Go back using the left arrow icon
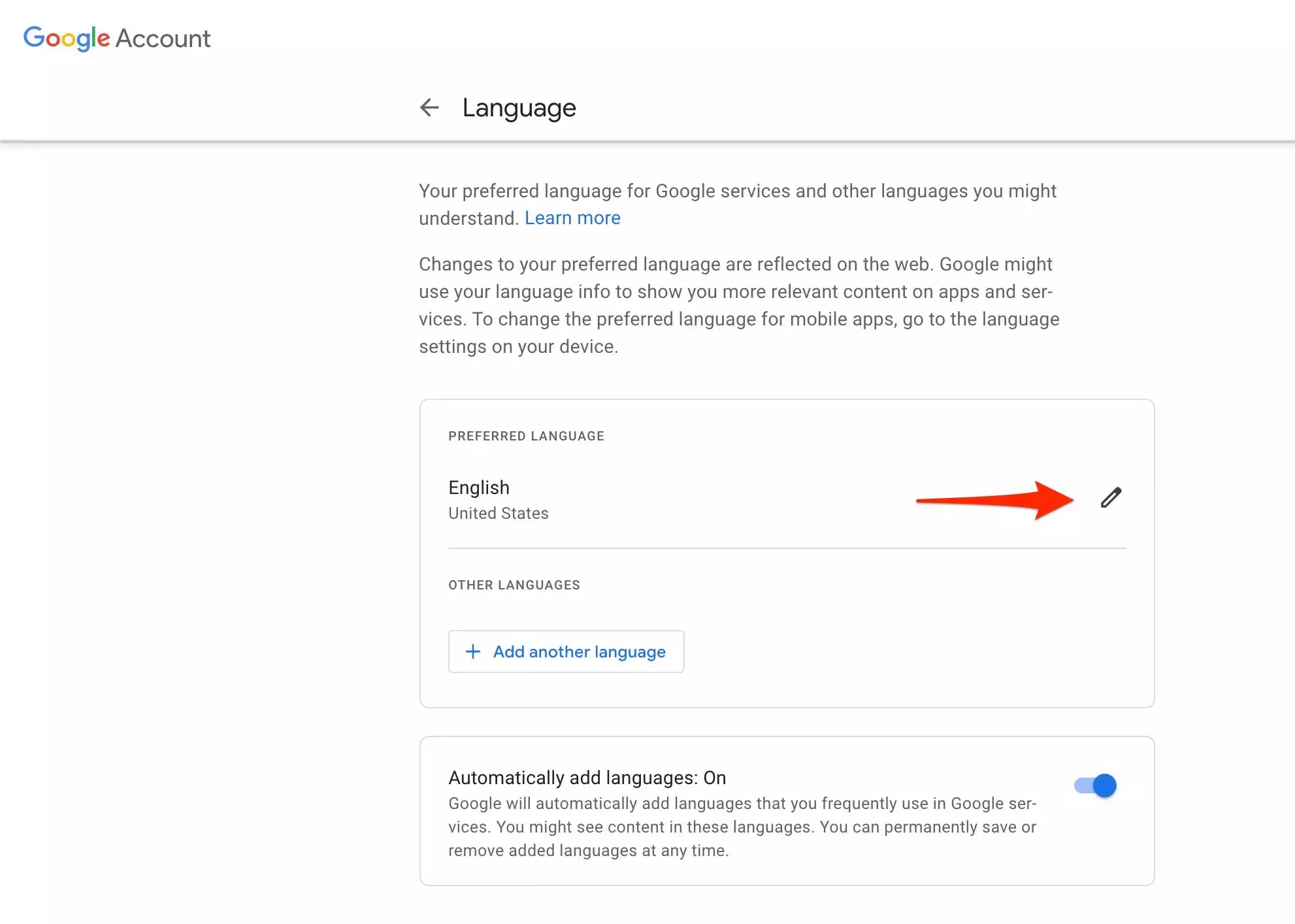 [x=429, y=107]
